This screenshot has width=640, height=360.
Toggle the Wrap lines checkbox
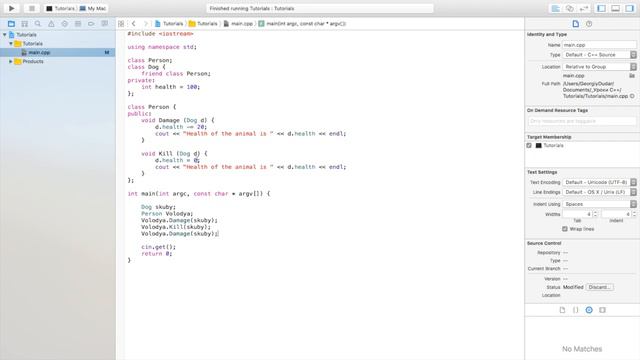565,229
